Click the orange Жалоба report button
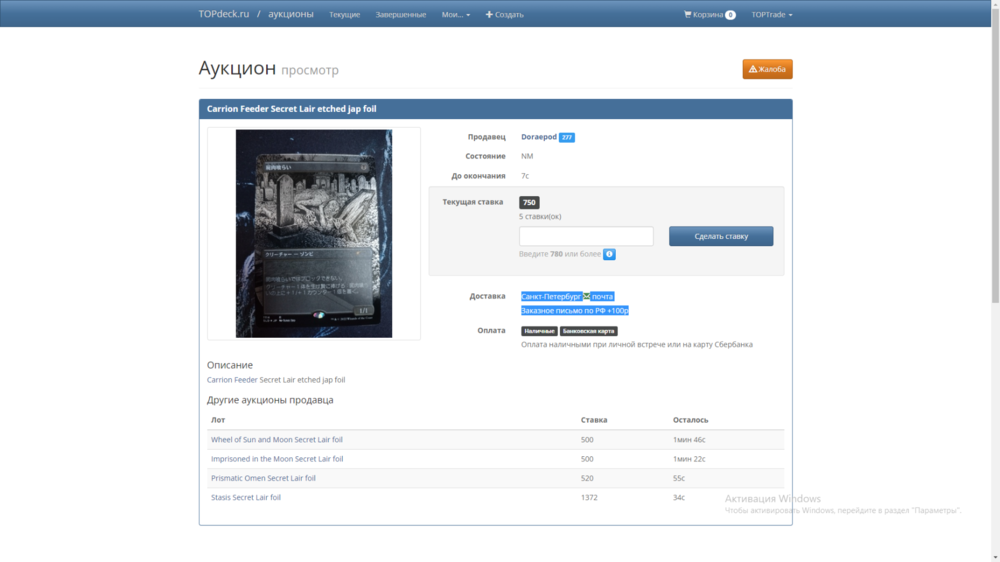This screenshot has height=562, width=1000. coord(767,69)
